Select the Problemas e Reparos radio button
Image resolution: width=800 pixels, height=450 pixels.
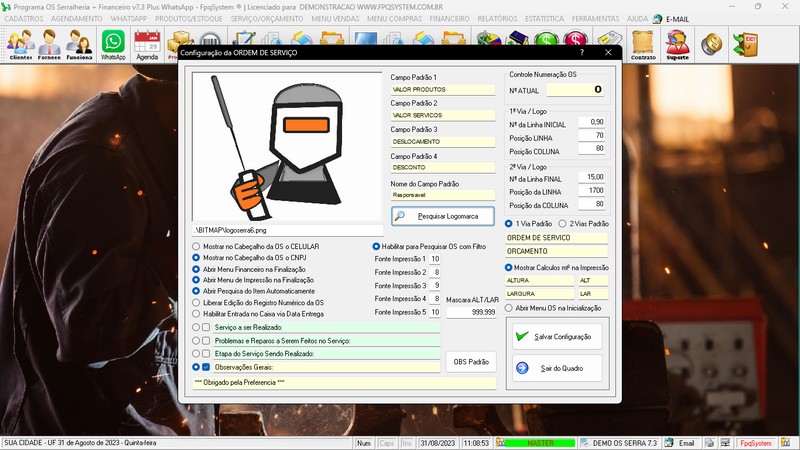[196, 340]
